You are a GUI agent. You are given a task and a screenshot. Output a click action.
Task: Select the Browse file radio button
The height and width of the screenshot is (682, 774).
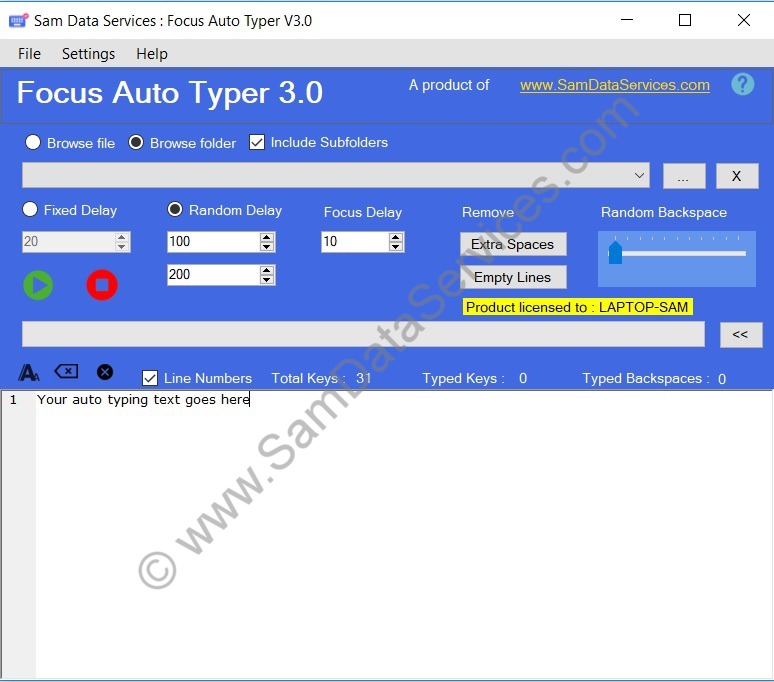click(x=33, y=142)
